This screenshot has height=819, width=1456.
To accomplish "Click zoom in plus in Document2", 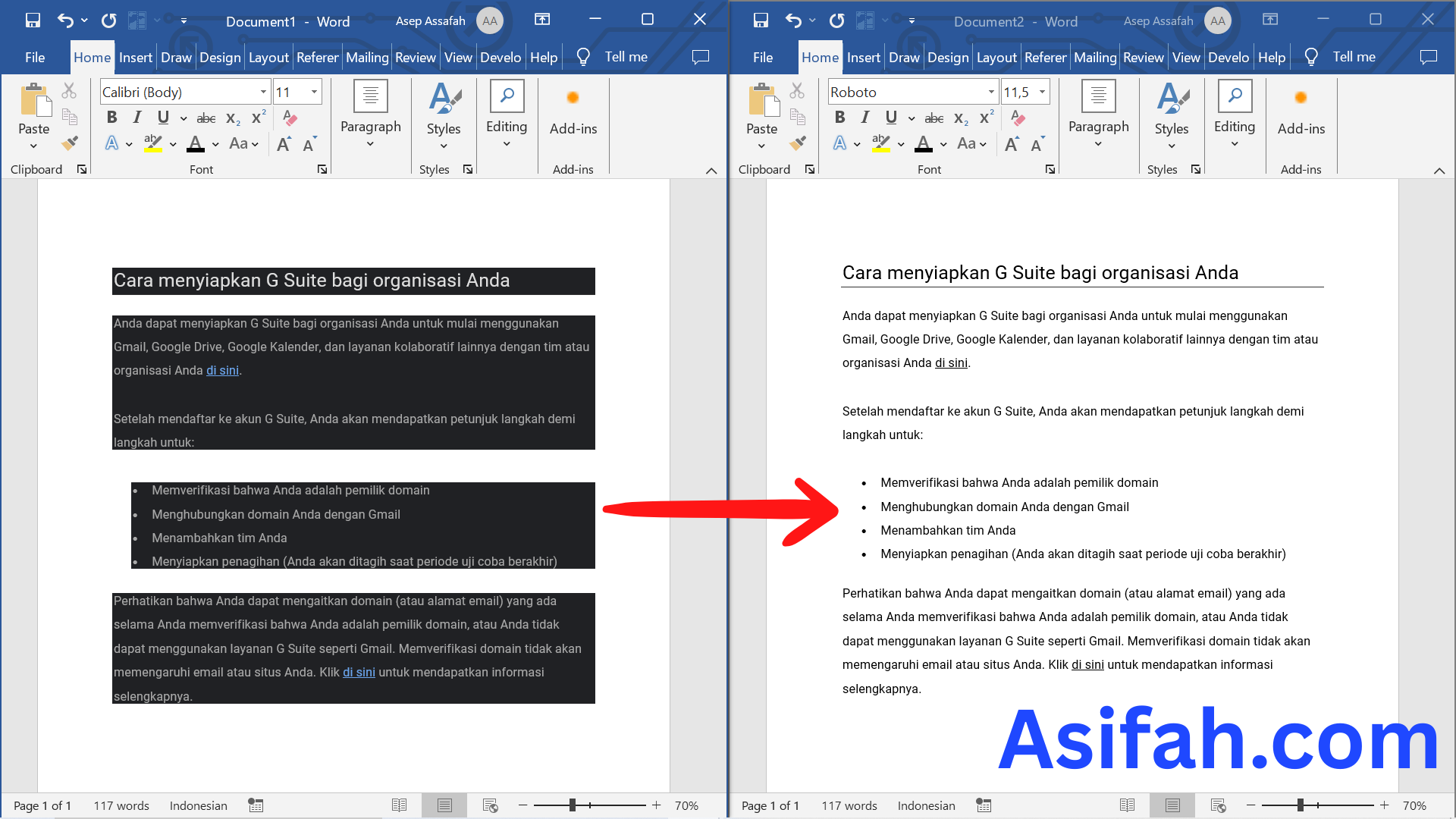I will click(x=1385, y=805).
